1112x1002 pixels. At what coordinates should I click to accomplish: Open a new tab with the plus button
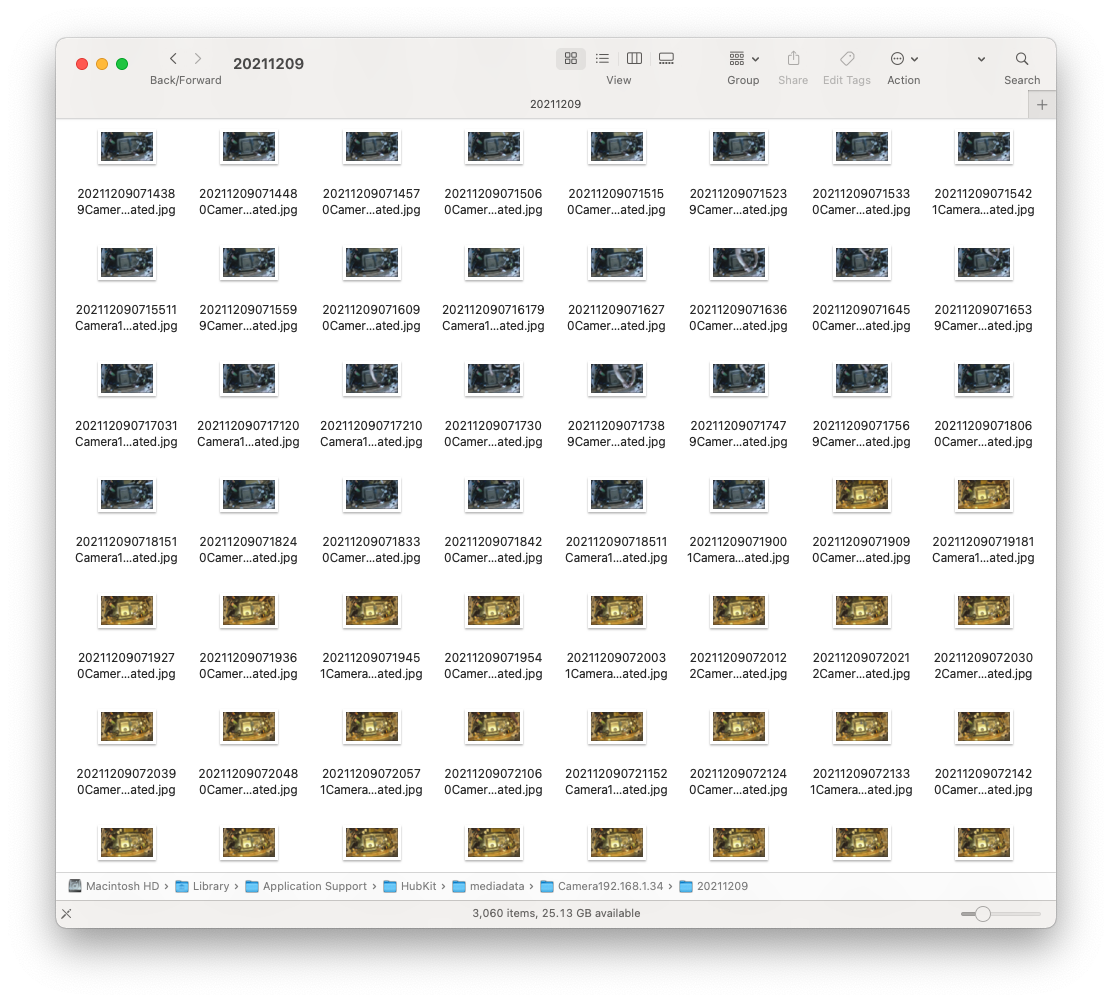point(1041,103)
